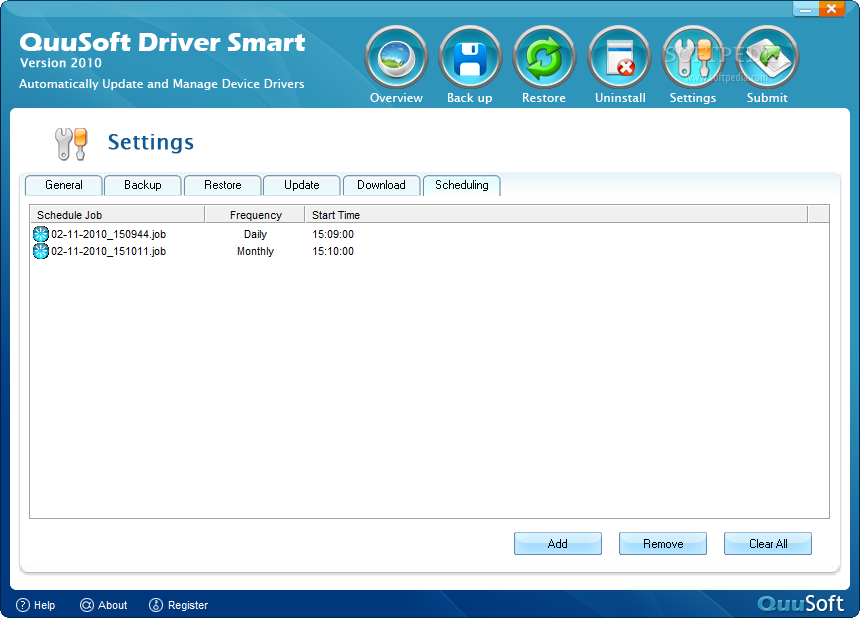Open the Uninstall icon

coord(619,57)
